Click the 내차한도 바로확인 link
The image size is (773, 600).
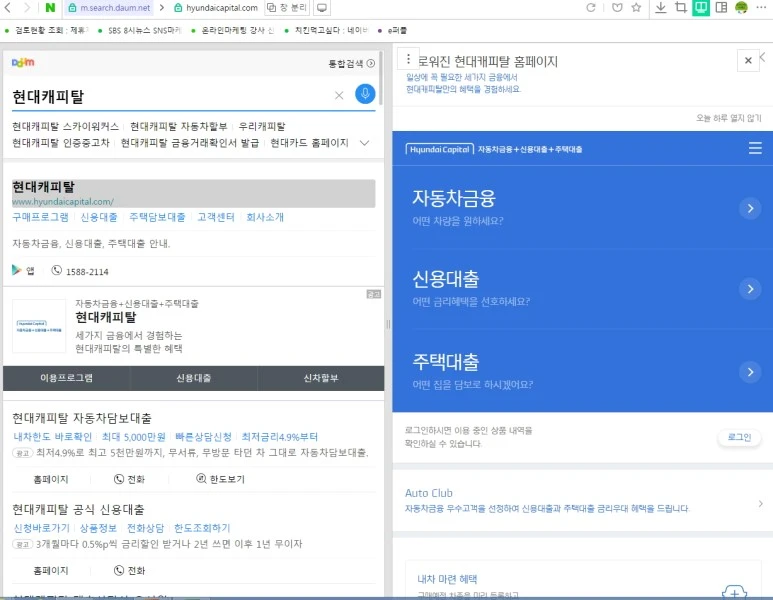[x=53, y=437]
